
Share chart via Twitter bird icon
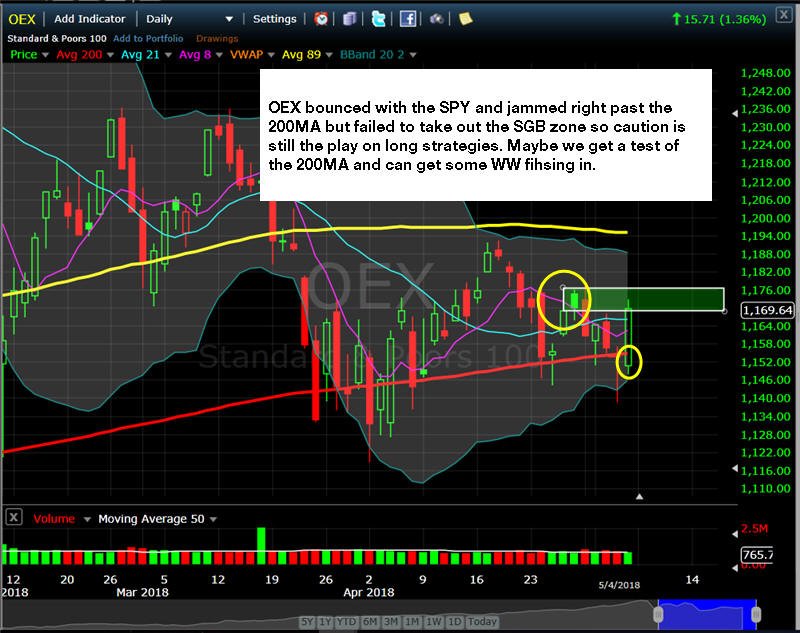coord(378,19)
